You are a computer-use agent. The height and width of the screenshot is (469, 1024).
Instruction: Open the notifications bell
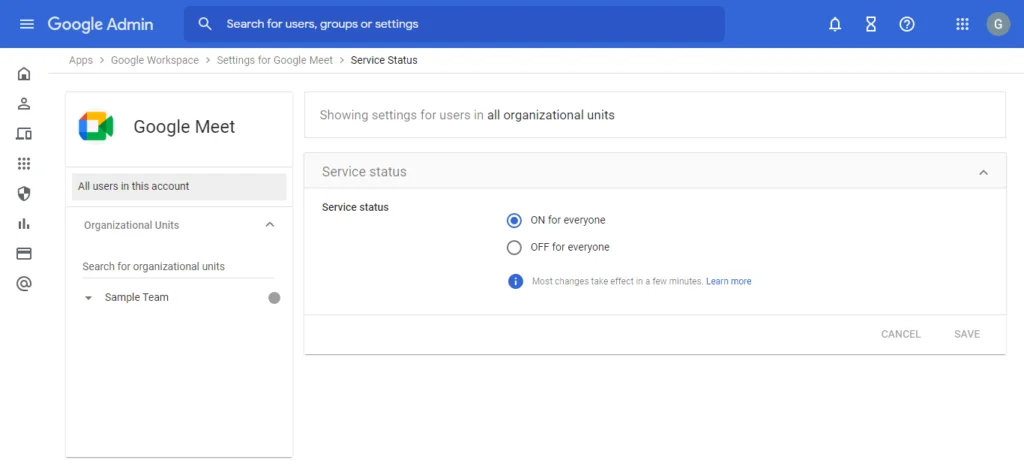(835, 24)
